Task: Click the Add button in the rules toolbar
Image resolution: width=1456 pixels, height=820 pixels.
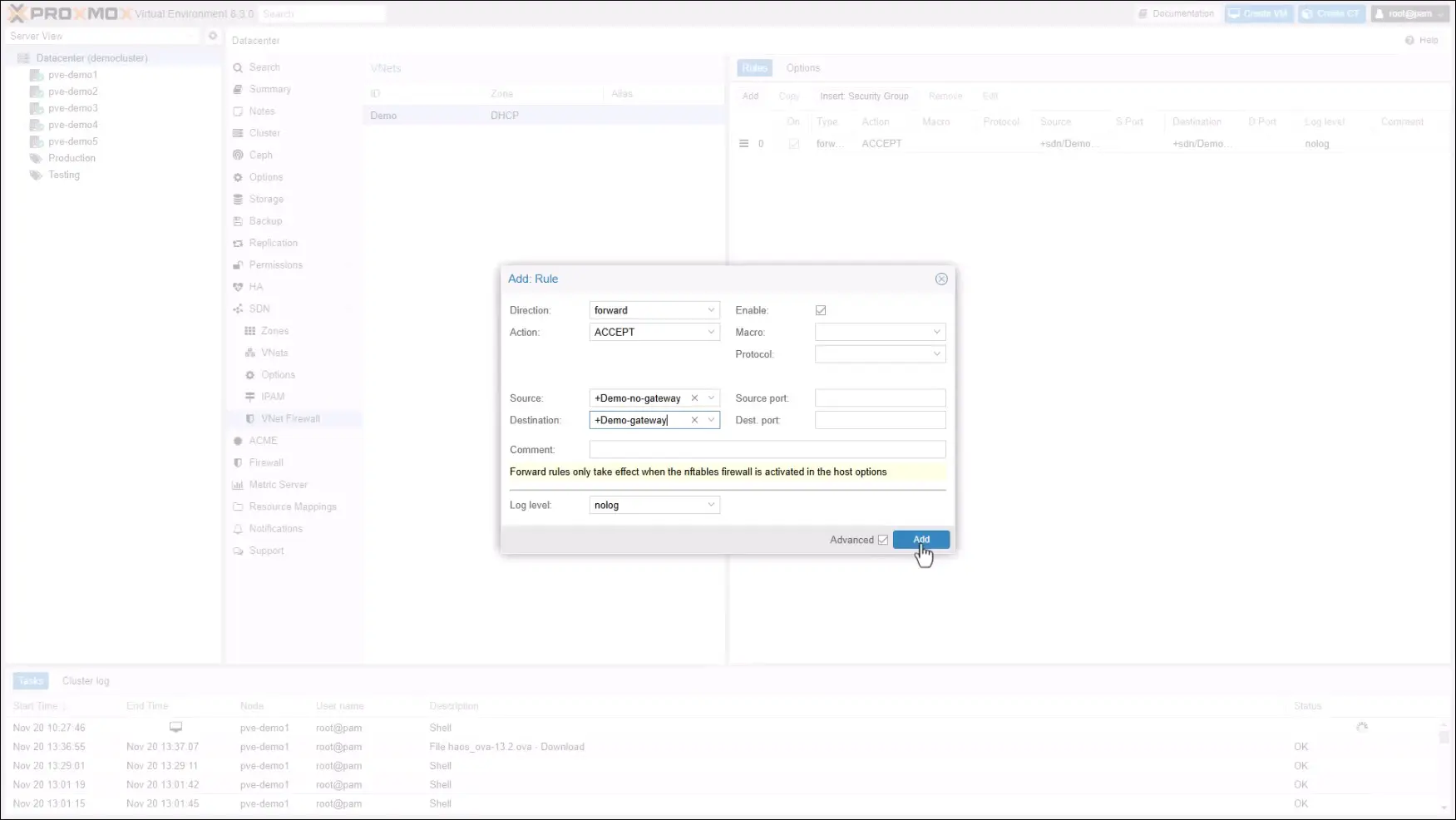Action: (x=750, y=96)
